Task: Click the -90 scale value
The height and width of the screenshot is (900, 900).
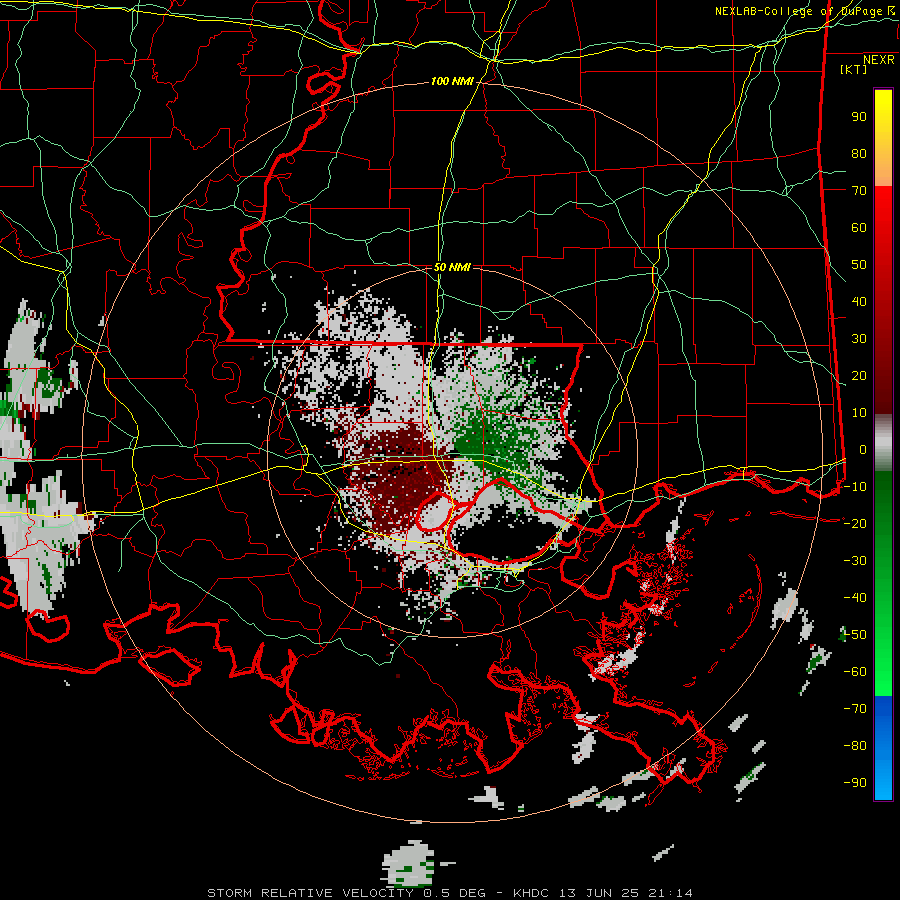Action: coord(855,783)
